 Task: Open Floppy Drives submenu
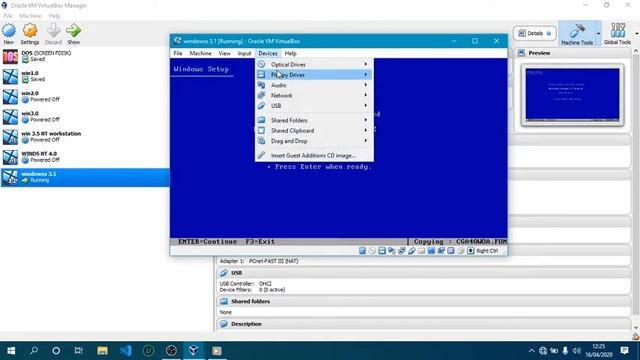tap(314, 75)
